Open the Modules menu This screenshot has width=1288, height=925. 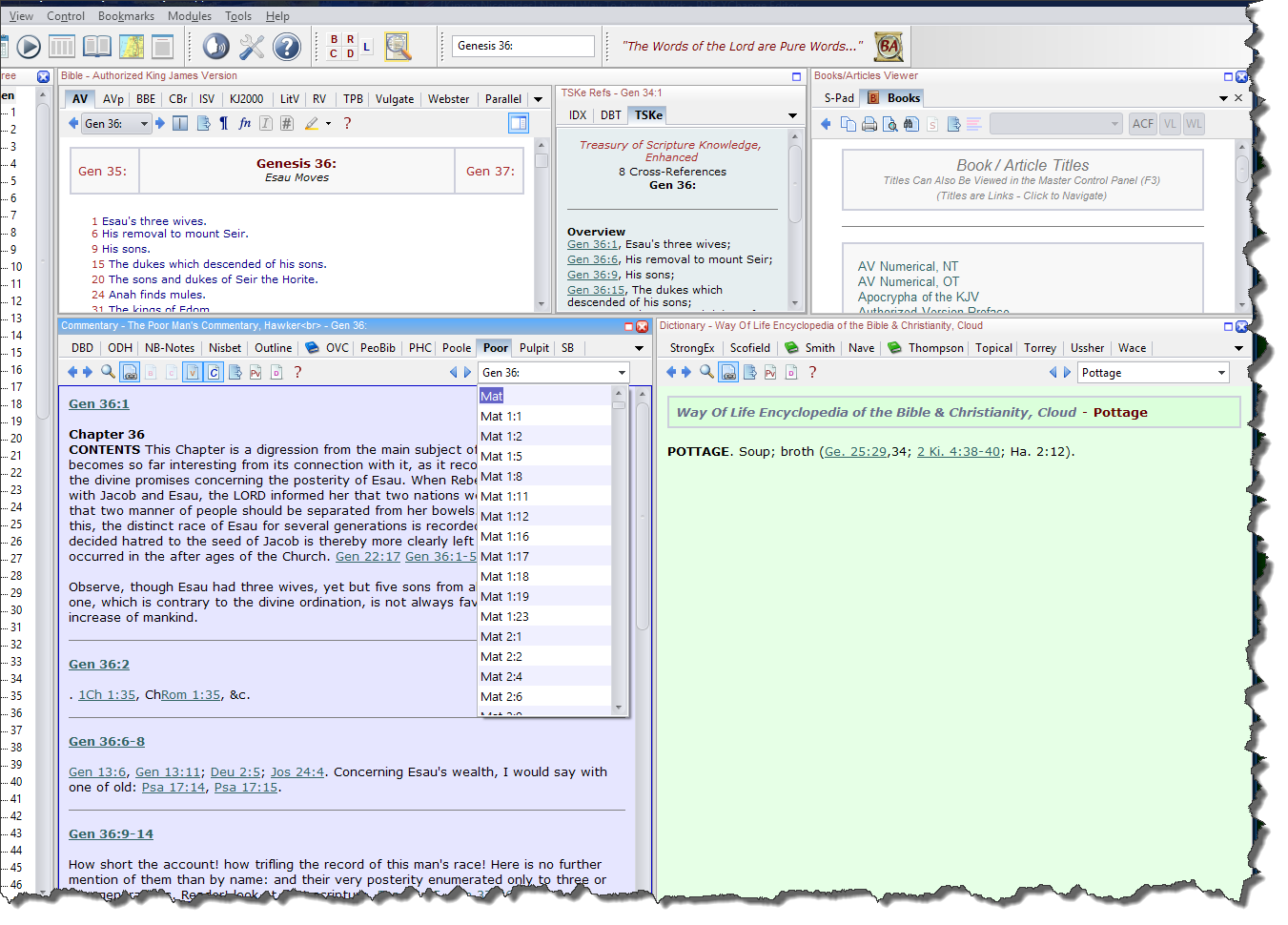point(190,16)
